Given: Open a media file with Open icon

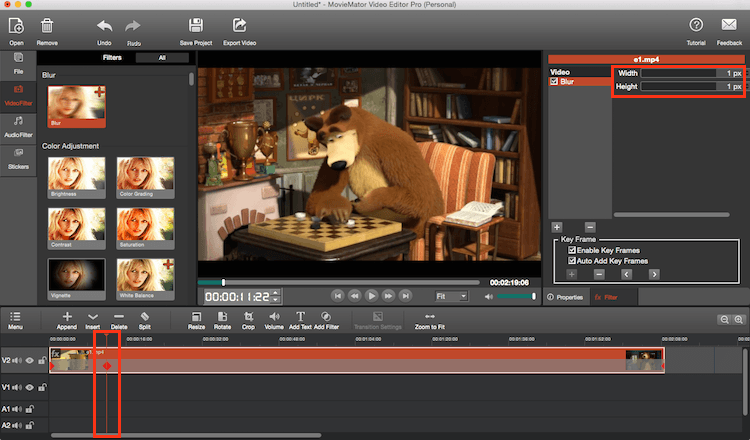Looking at the screenshot, I should tap(16, 26).
